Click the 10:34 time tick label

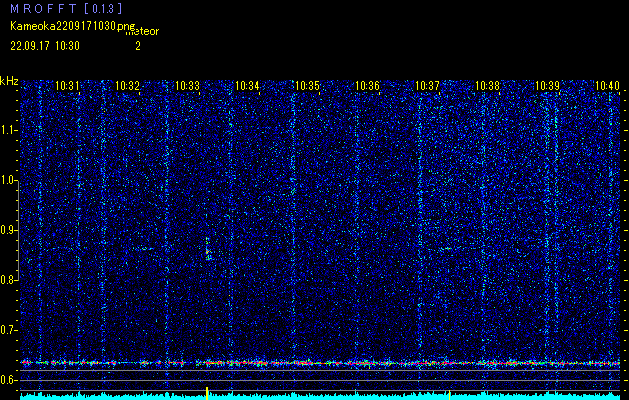tap(247, 85)
